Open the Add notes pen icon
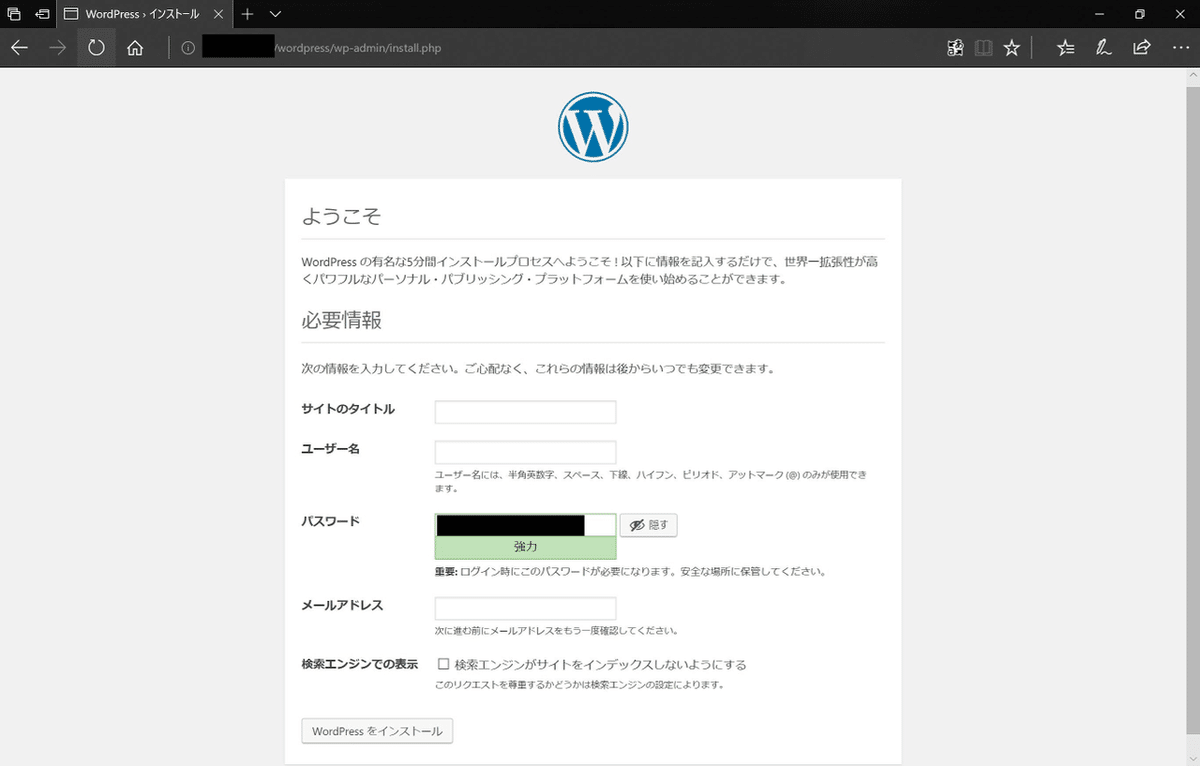 click(x=1103, y=48)
